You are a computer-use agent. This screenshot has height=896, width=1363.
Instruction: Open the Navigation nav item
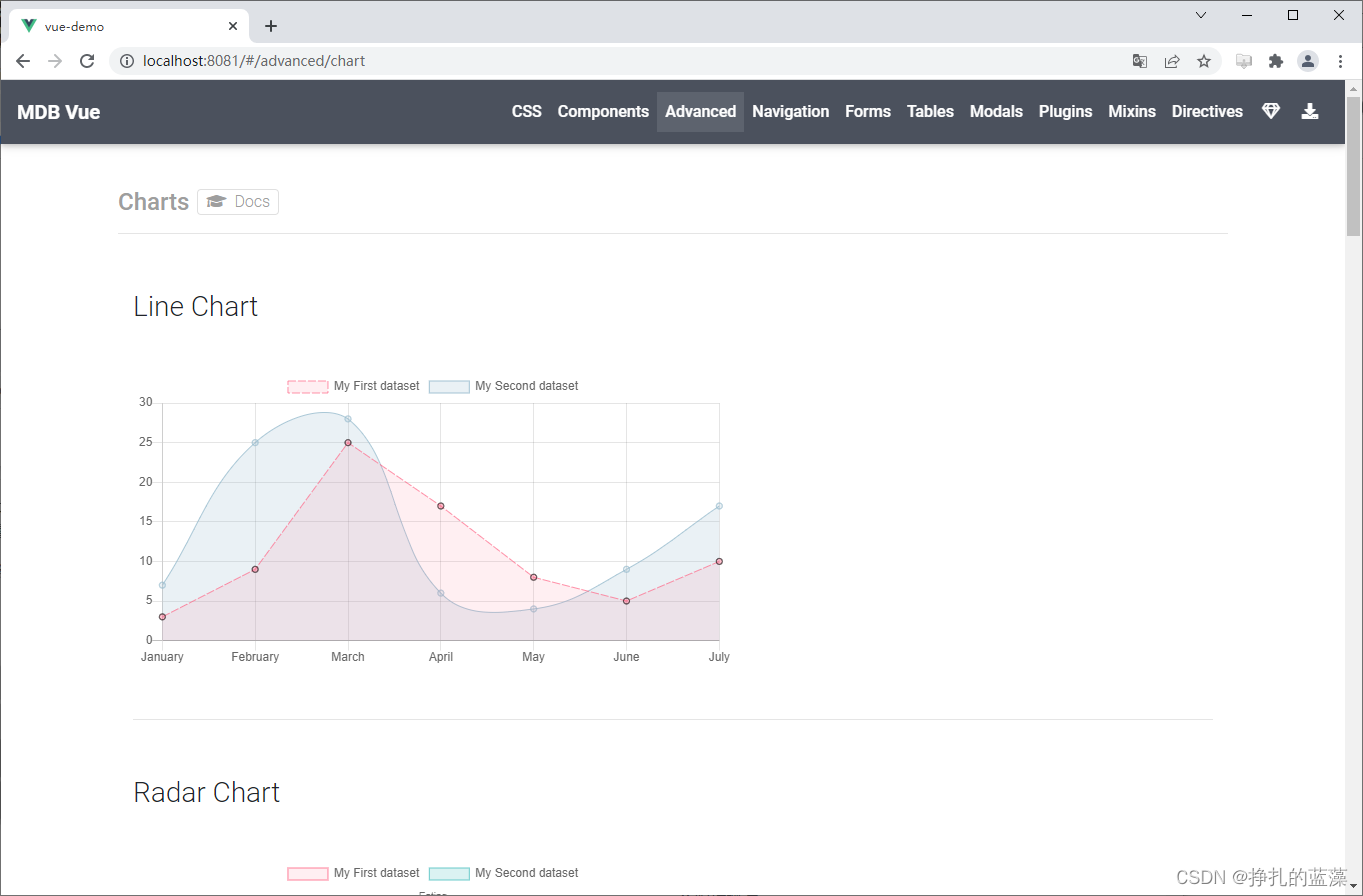pyautogui.click(x=791, y=112)
